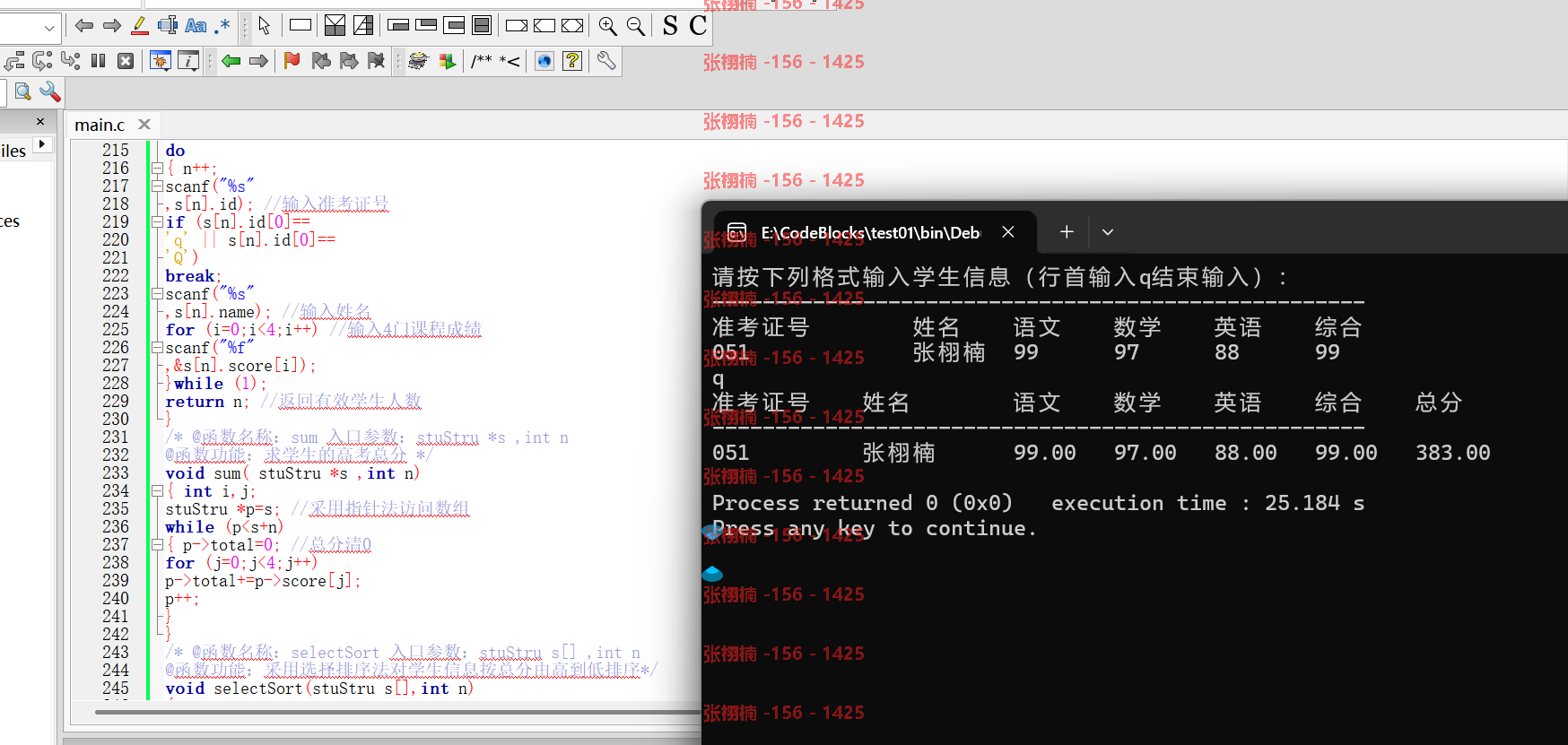Image resolution: width=1568 pixels, height=745 pixels.
Task: Switch to main.c editor tab
Action: click(x=100, y=125)
